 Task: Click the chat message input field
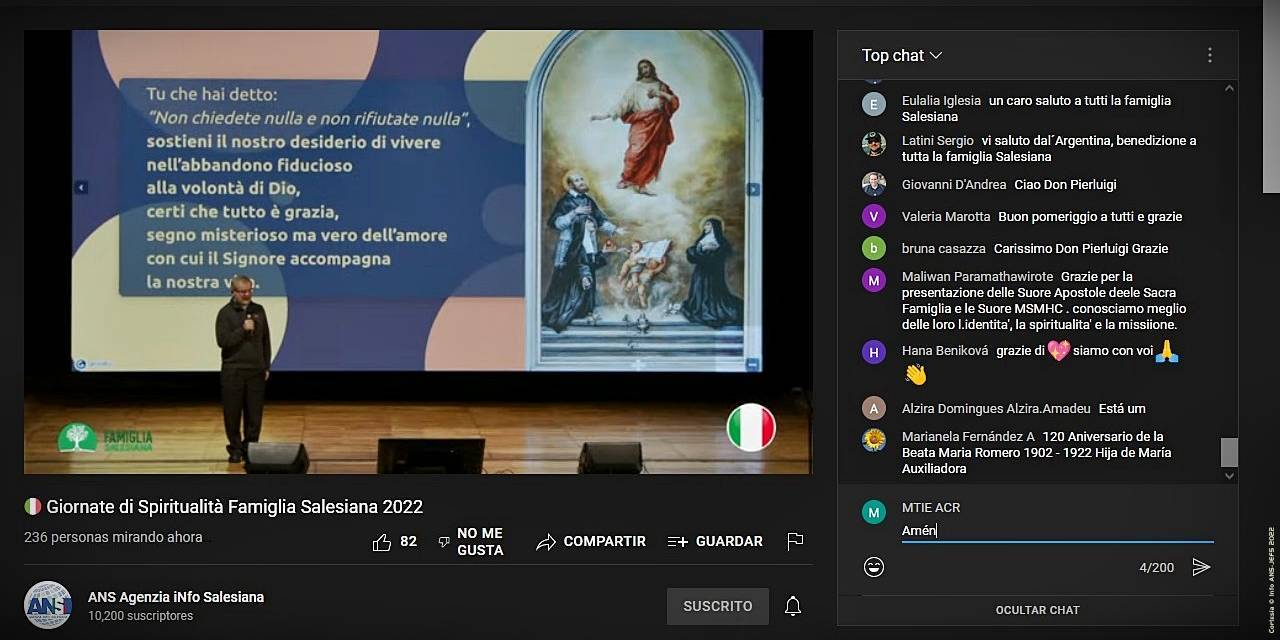click(x=1058, y=531)
